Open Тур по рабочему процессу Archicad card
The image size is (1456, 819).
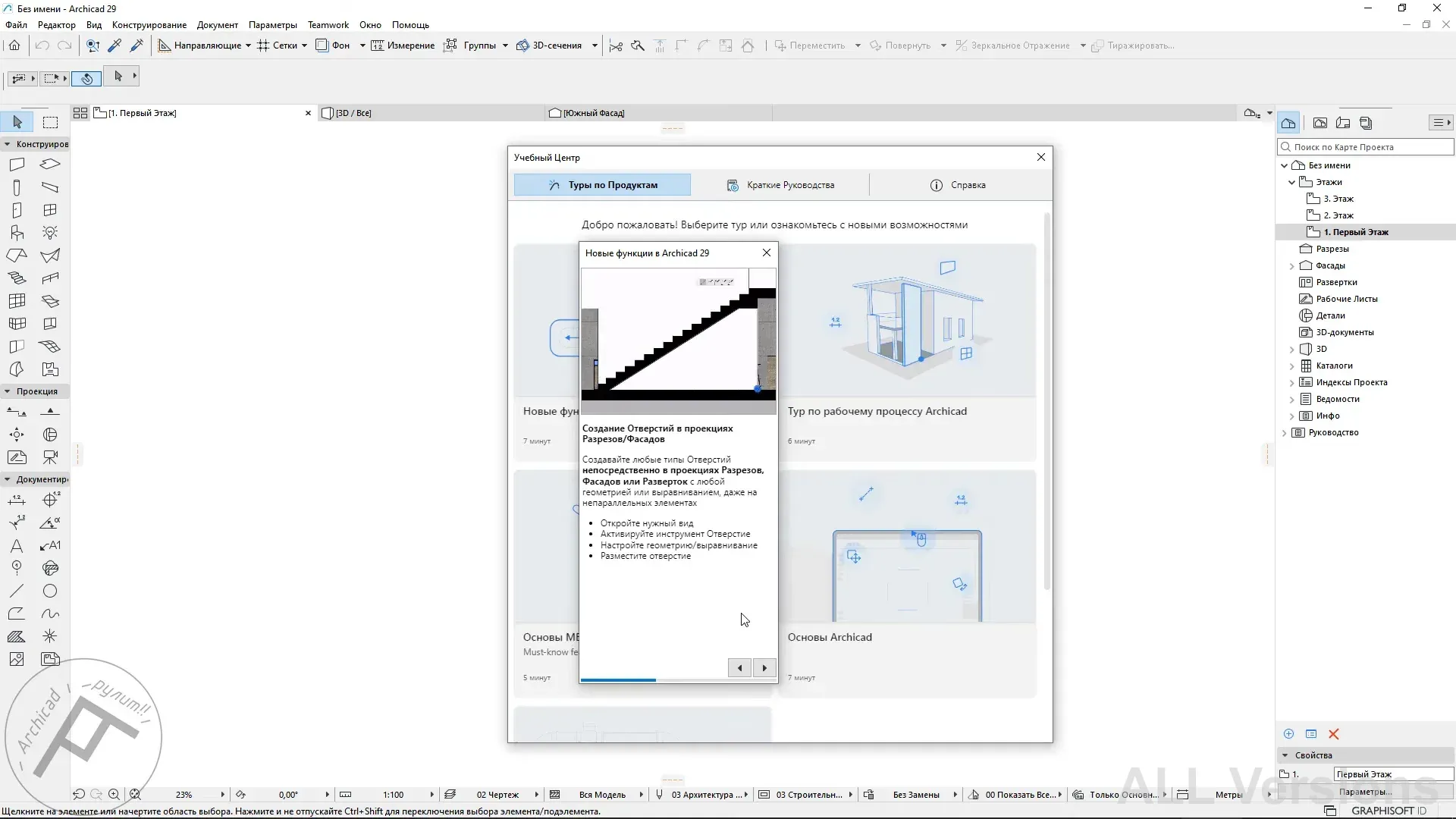(x=907, y=352)
